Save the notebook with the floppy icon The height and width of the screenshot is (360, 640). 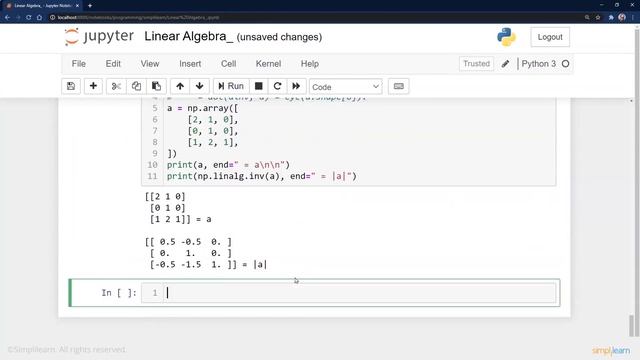71,86
